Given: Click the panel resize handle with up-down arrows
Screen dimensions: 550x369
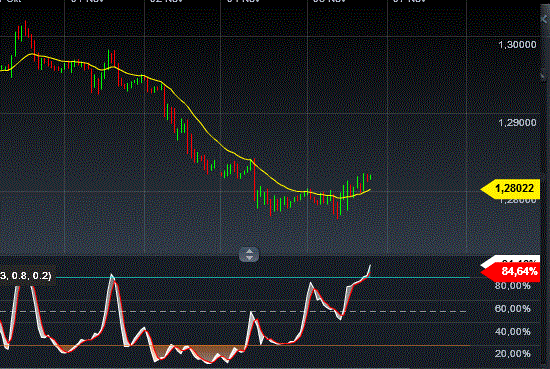Looking at the screenshot, I should point(249,255).
